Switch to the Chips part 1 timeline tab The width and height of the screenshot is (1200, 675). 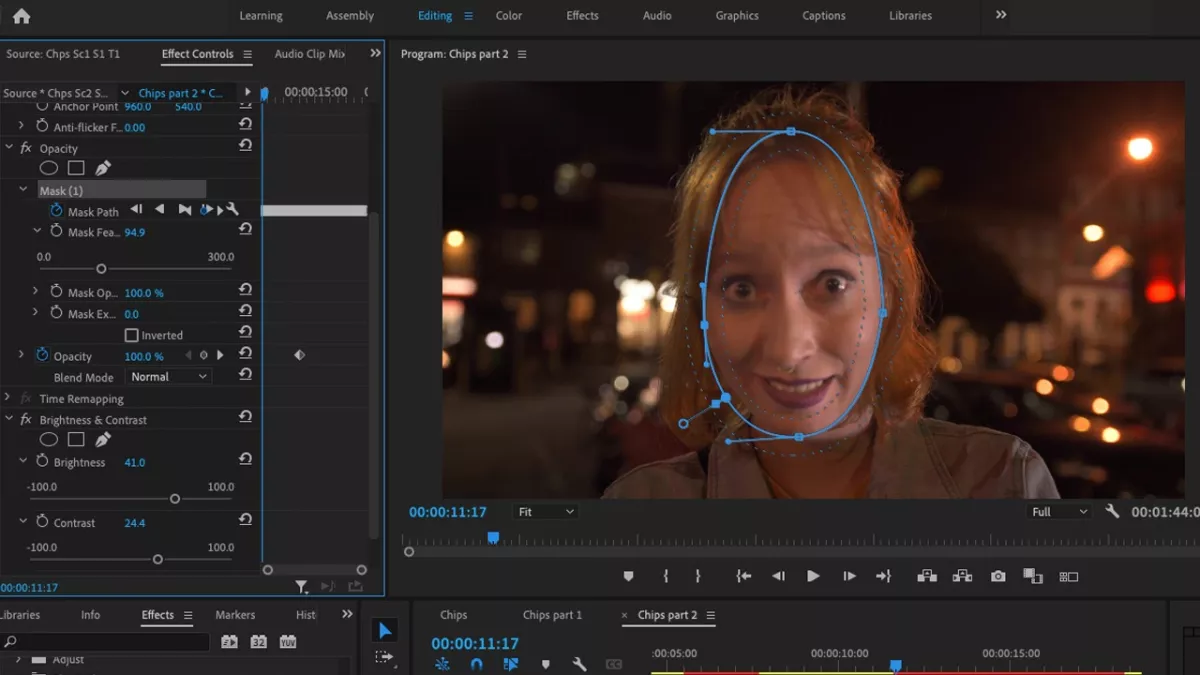(552, 615)
